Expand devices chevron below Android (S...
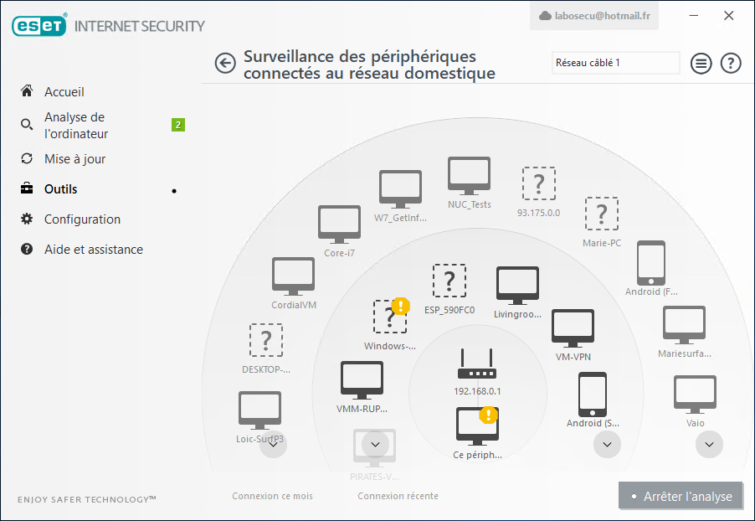The width and height of the screenshot is (755, 521). (x=607, y=444)
